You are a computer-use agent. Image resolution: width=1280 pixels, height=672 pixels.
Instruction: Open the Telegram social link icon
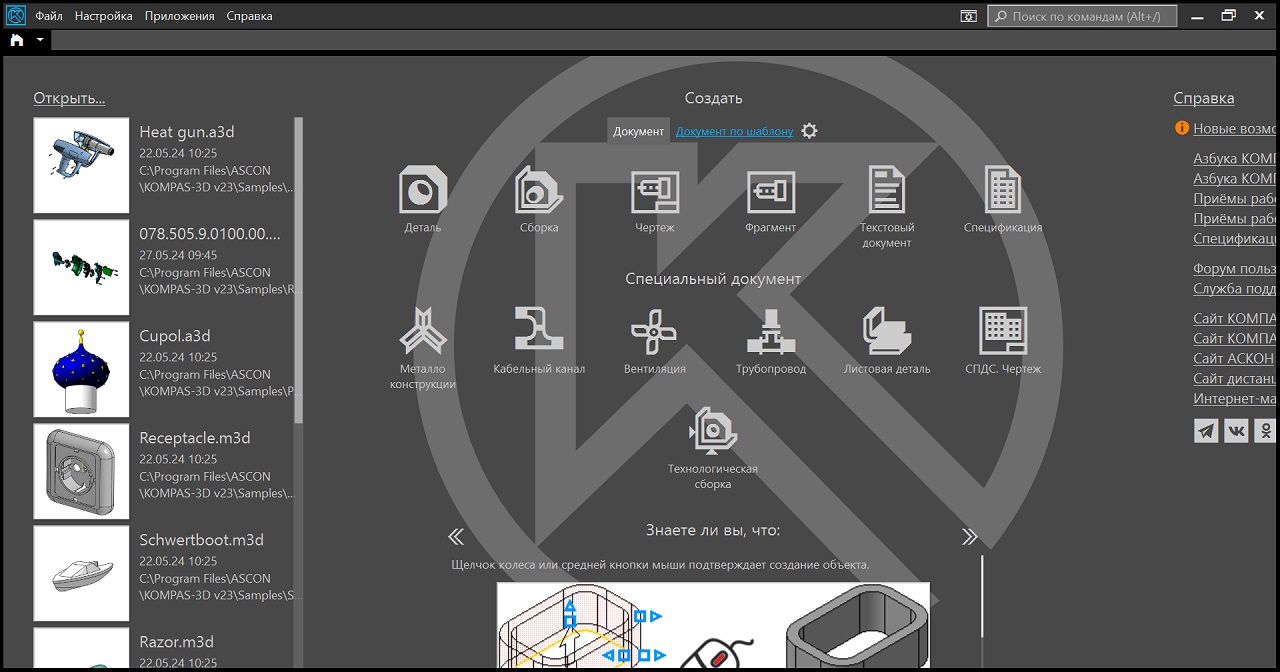click(1207, 430)
